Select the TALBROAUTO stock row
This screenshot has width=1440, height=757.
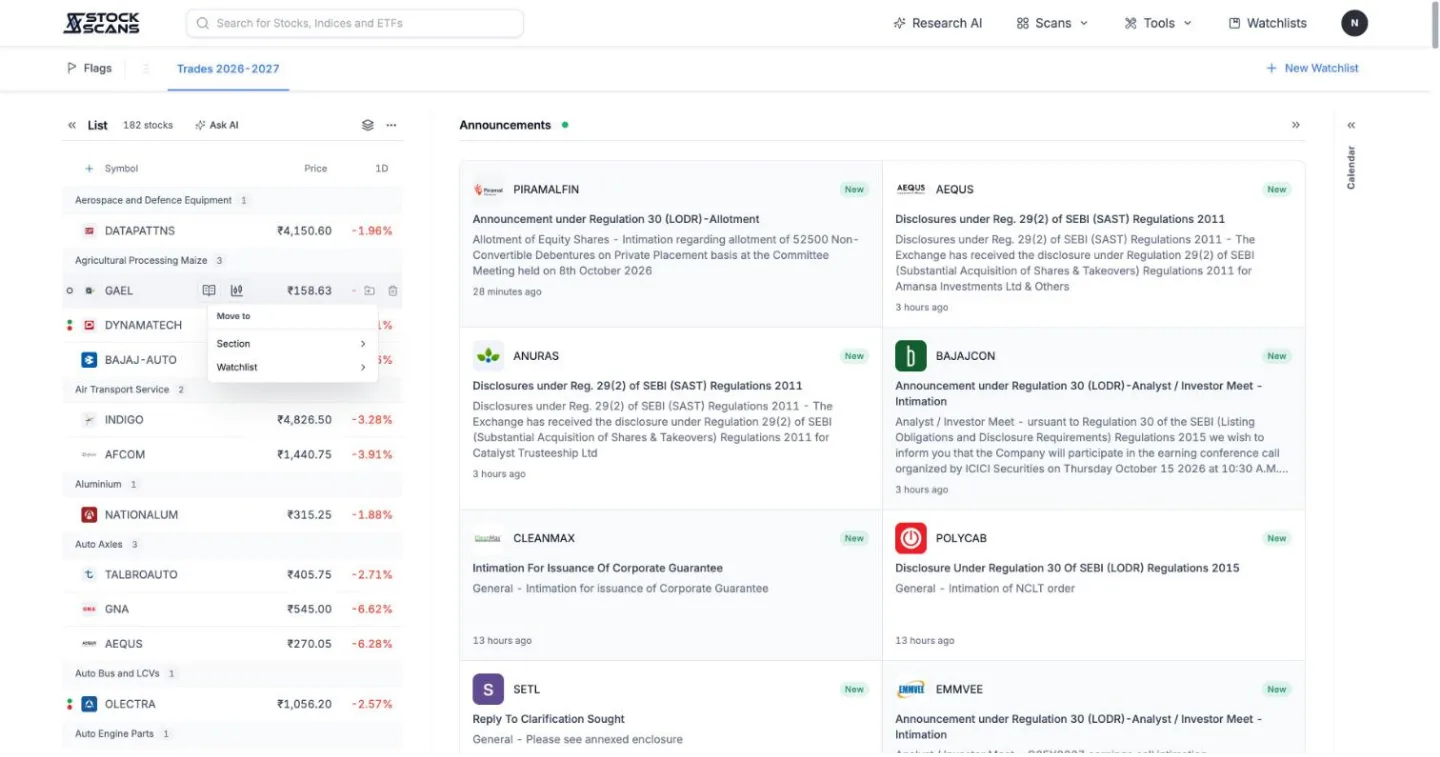233,575
